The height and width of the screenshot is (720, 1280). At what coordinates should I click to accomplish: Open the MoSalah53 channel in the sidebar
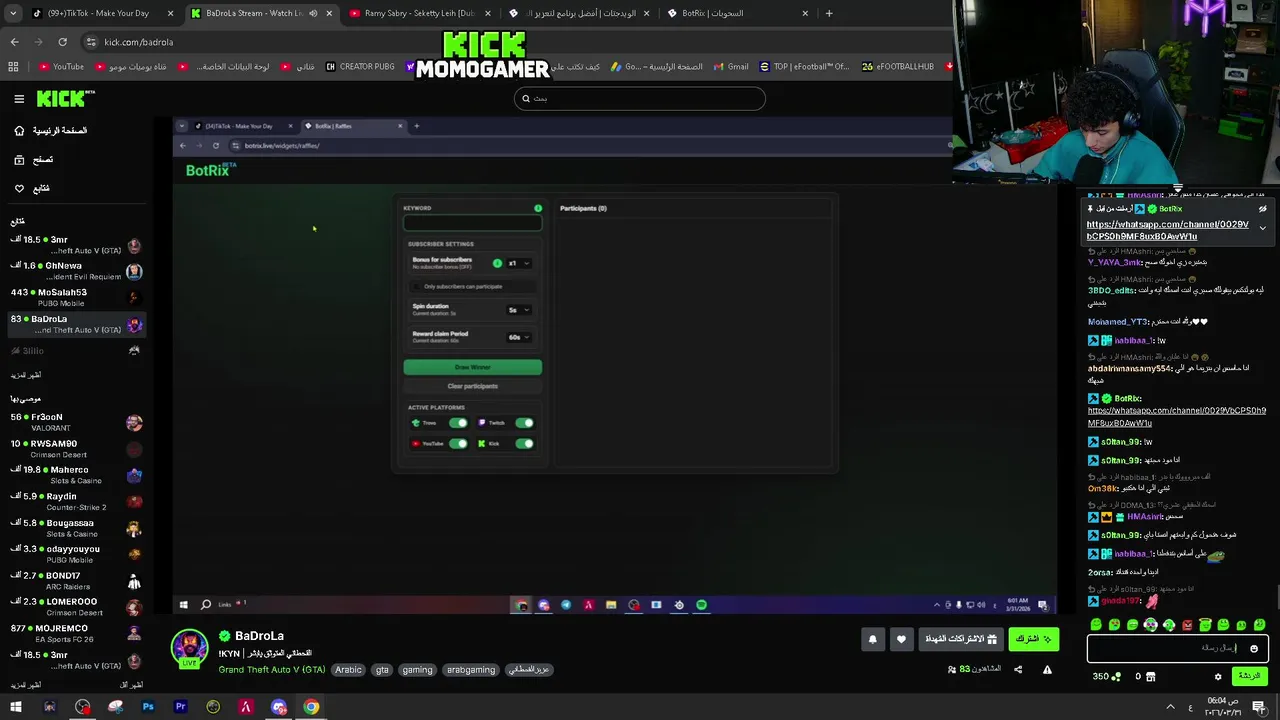[x=77, y=298]
